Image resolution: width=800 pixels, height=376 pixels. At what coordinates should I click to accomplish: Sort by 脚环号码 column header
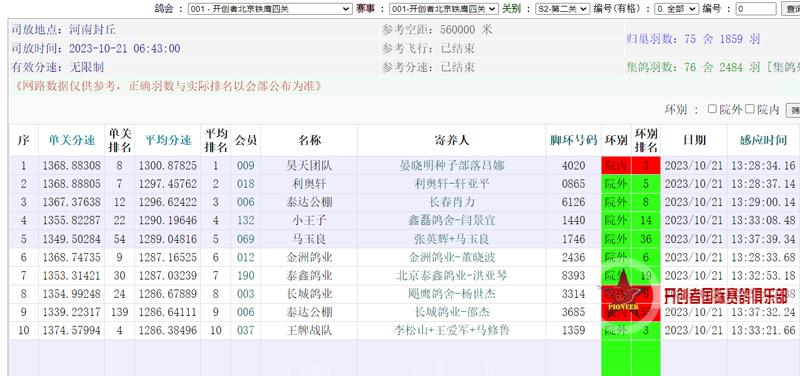pyautogui.click(x=573, y=140)
